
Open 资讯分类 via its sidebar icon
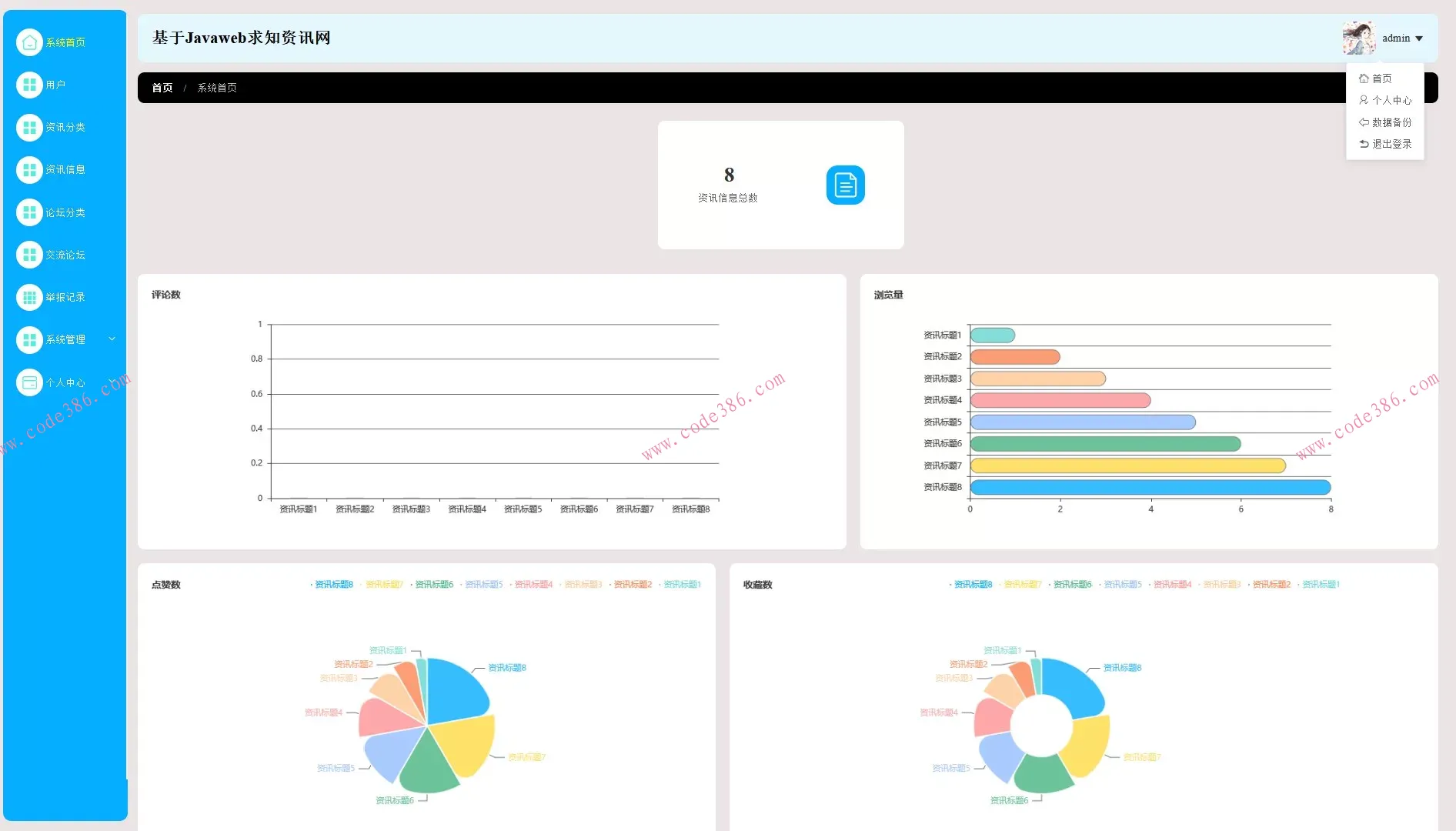pos(29,127)
